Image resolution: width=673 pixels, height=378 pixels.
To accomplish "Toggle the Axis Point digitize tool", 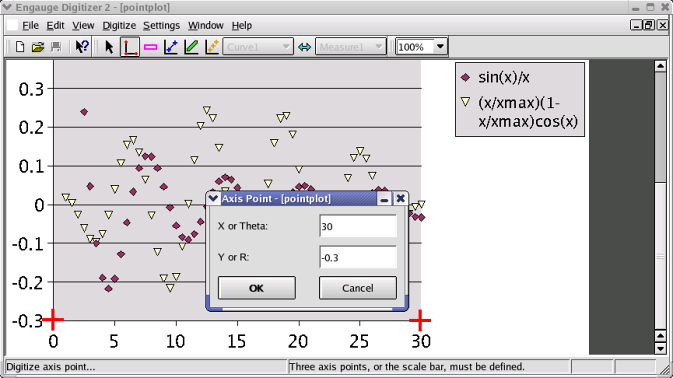I will click(130, 47).
